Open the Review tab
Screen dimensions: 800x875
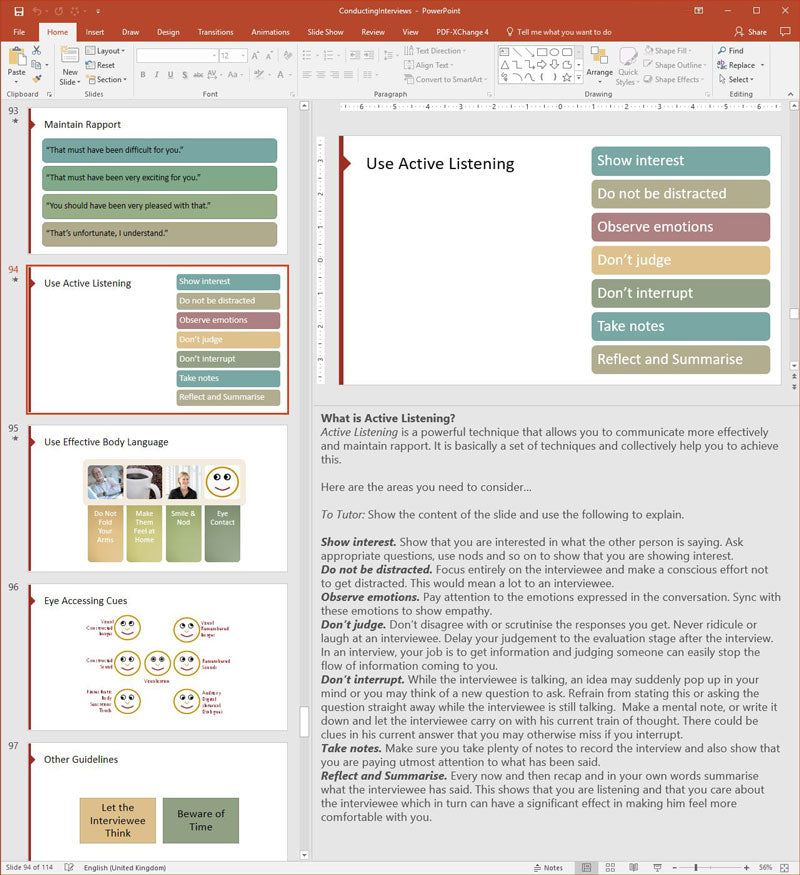(x=373, y=32)
